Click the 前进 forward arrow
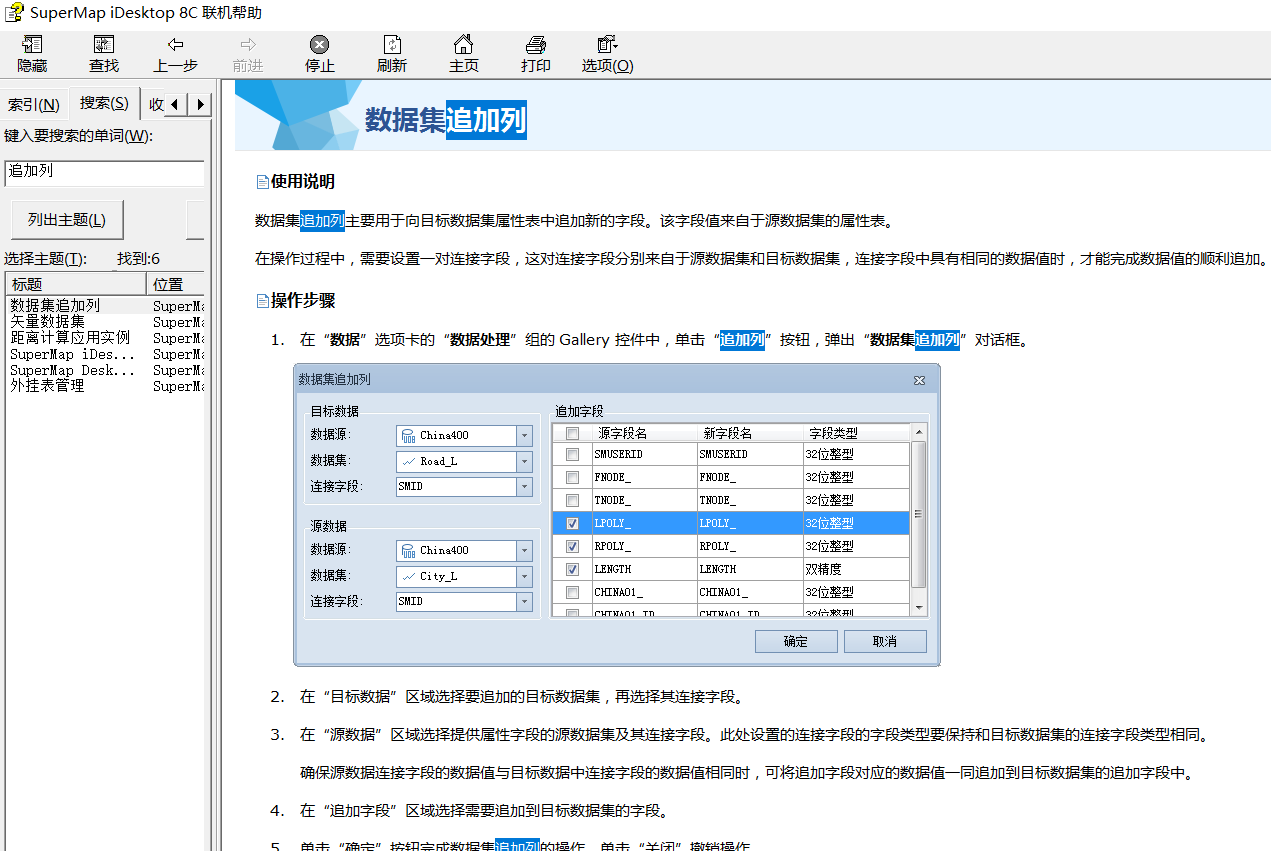 click(x=248, y=54)
